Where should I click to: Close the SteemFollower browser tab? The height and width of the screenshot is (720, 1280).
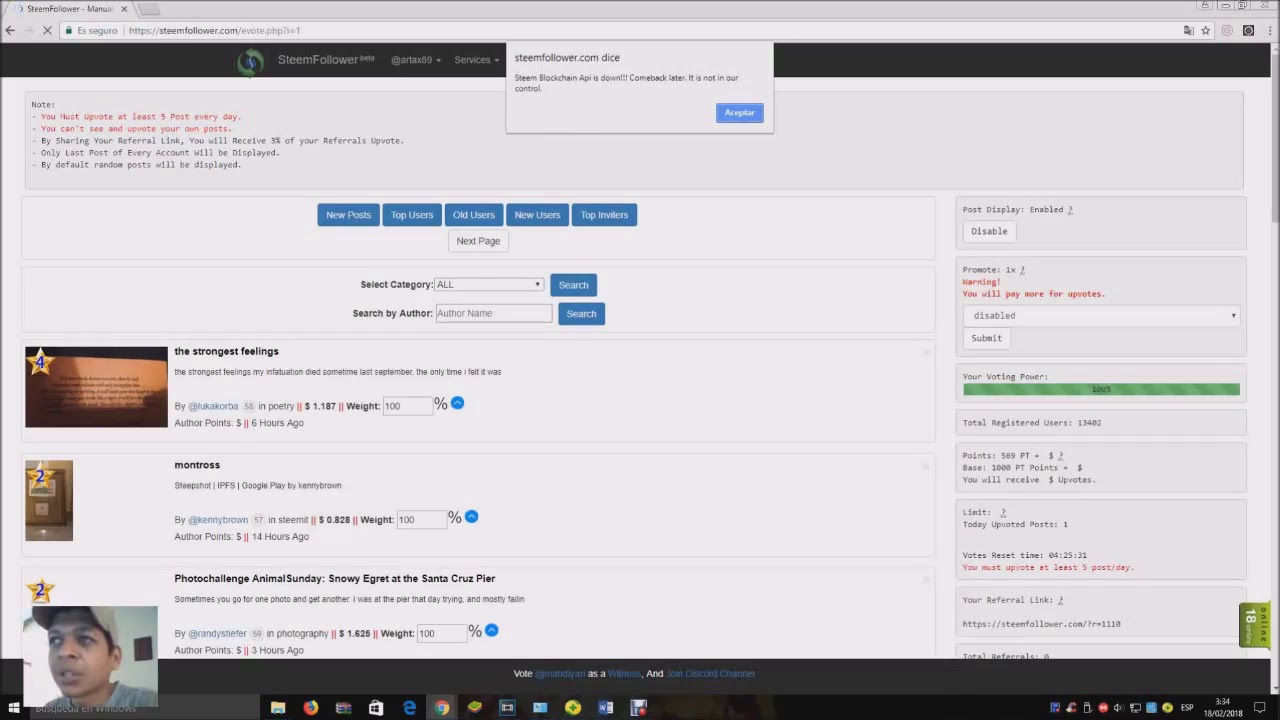124,9
